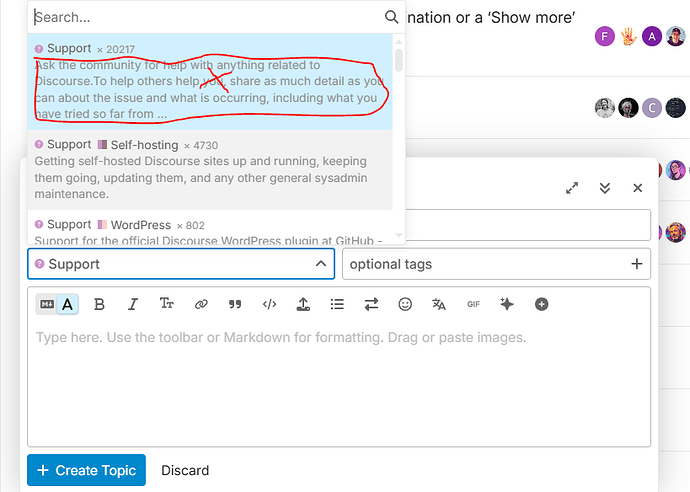
Task: Click category list scrollbar thumb
Action: pos(399,60)
